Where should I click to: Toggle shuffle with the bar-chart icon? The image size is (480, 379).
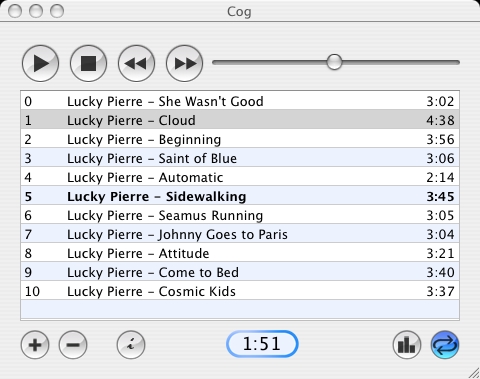(x=407, y=345)
